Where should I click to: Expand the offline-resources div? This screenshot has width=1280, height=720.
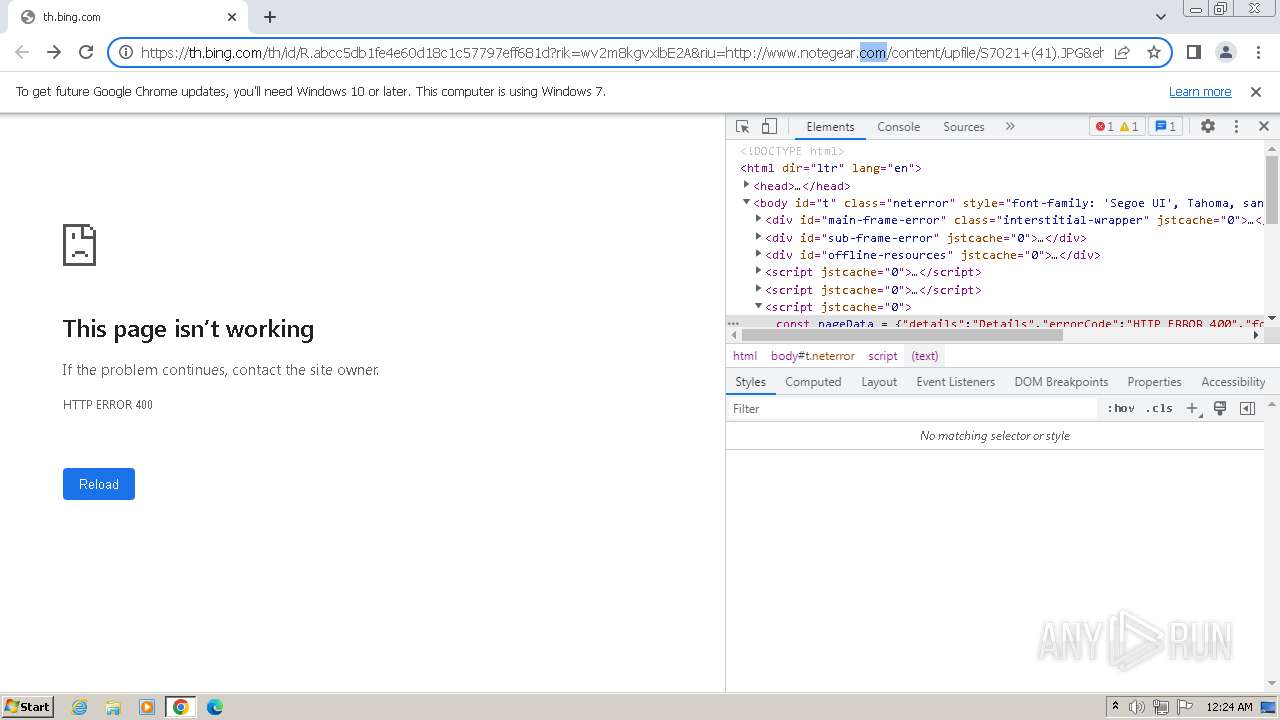[x=758, y=254]
